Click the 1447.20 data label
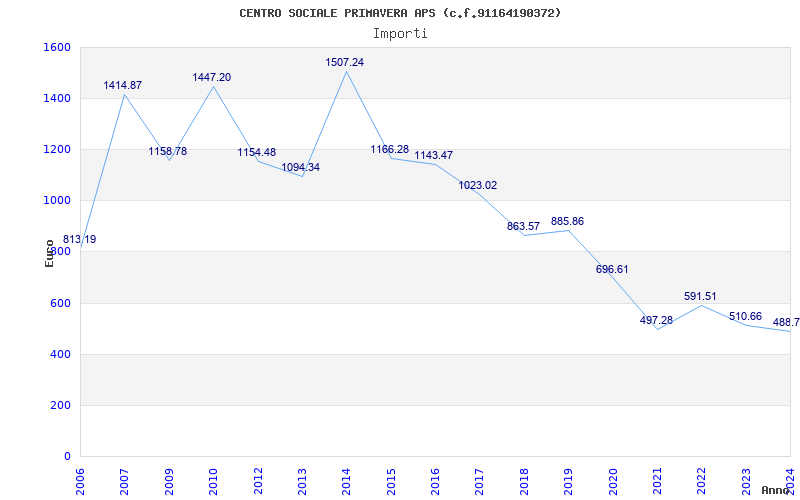800x500 pixels. 212,78
